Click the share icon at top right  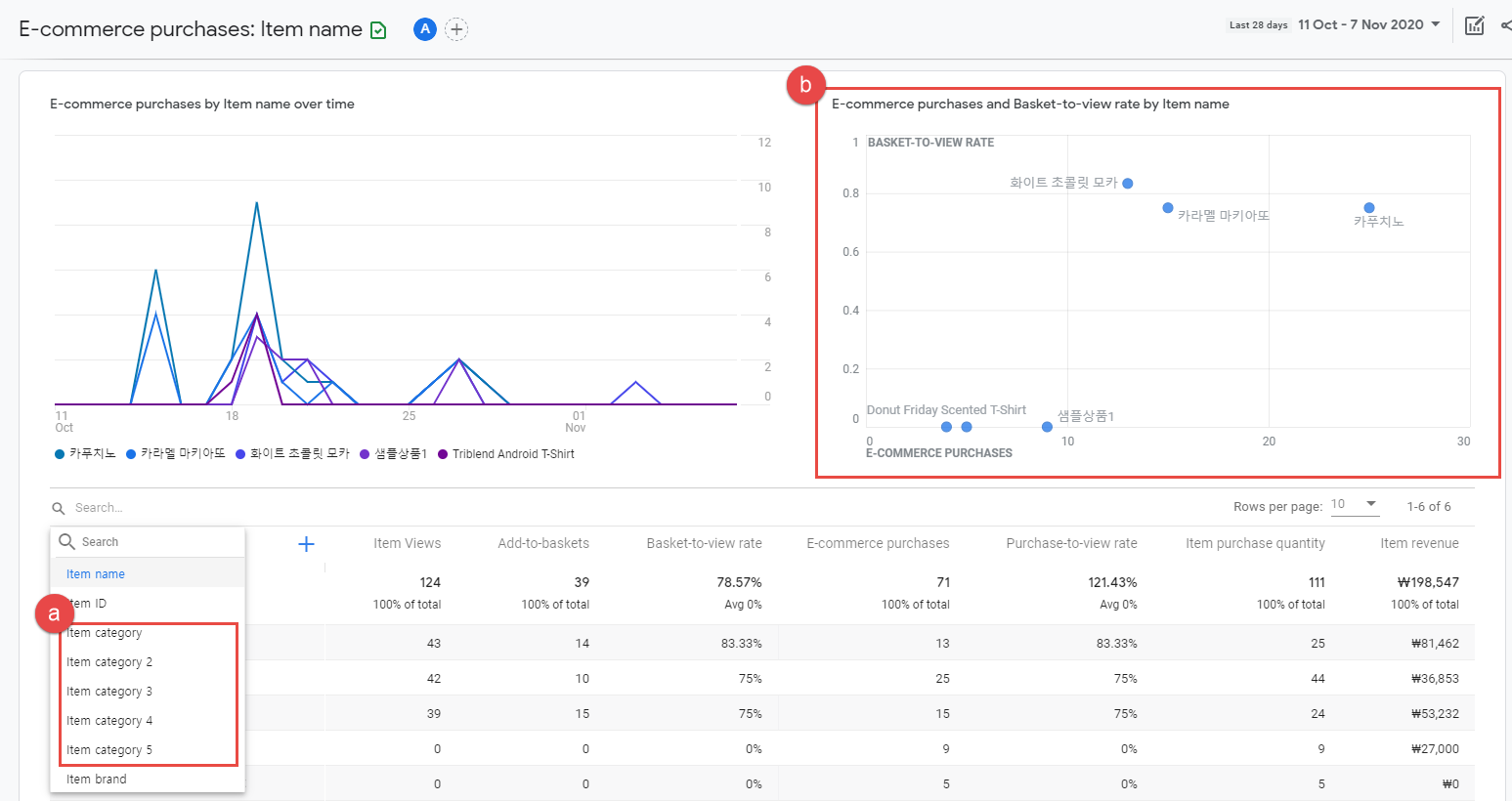[1505, 25]
